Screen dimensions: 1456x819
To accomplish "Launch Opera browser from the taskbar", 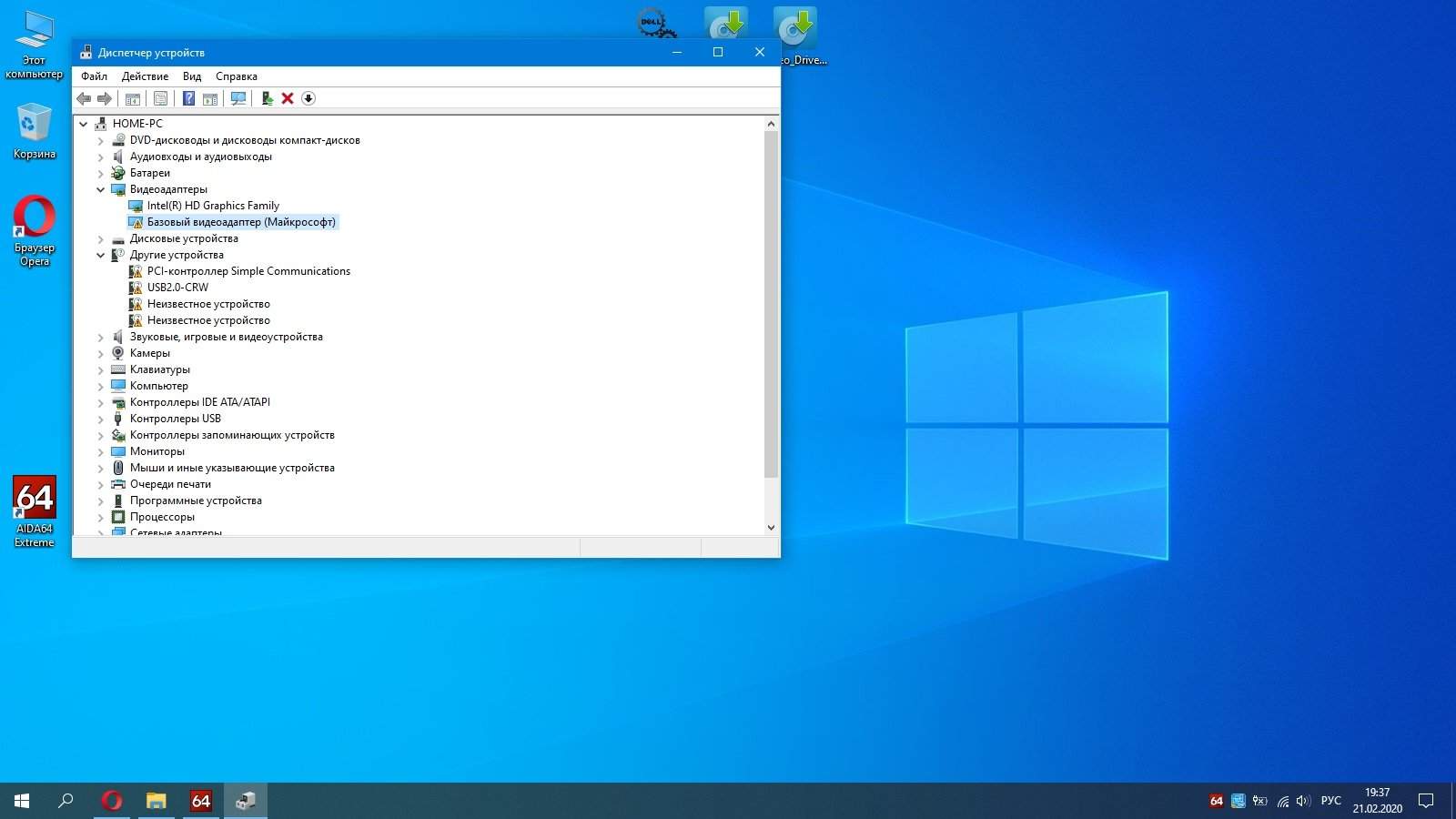I will click(112, 801).
